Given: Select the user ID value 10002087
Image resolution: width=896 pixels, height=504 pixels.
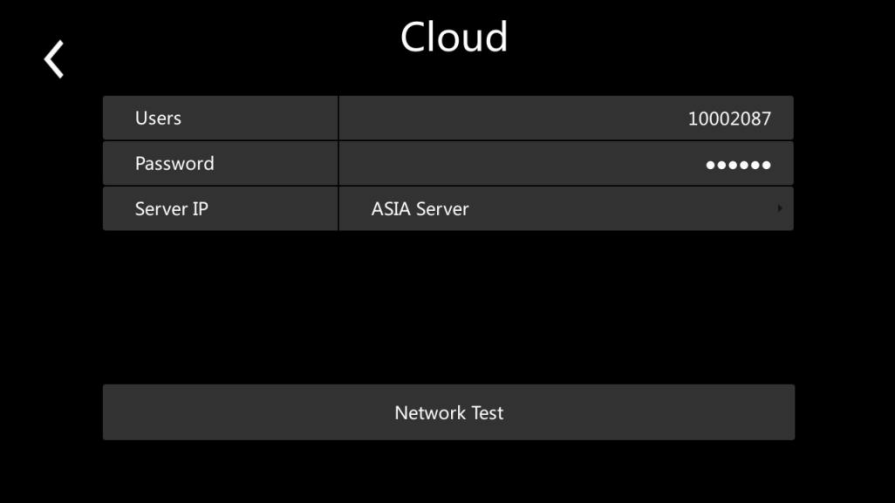Looking at the screenshot, I should 729,119.
